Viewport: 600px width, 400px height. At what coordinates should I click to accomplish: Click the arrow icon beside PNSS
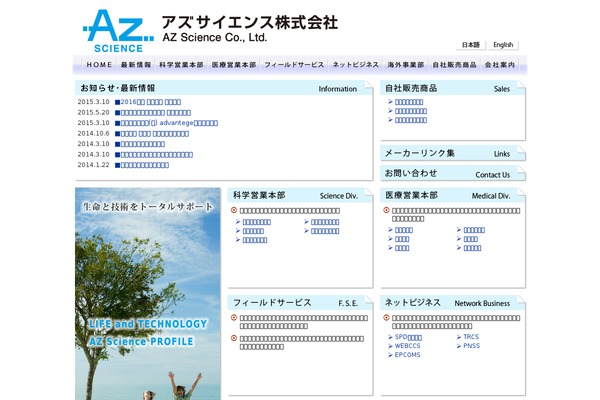click(x=459, y=346)
